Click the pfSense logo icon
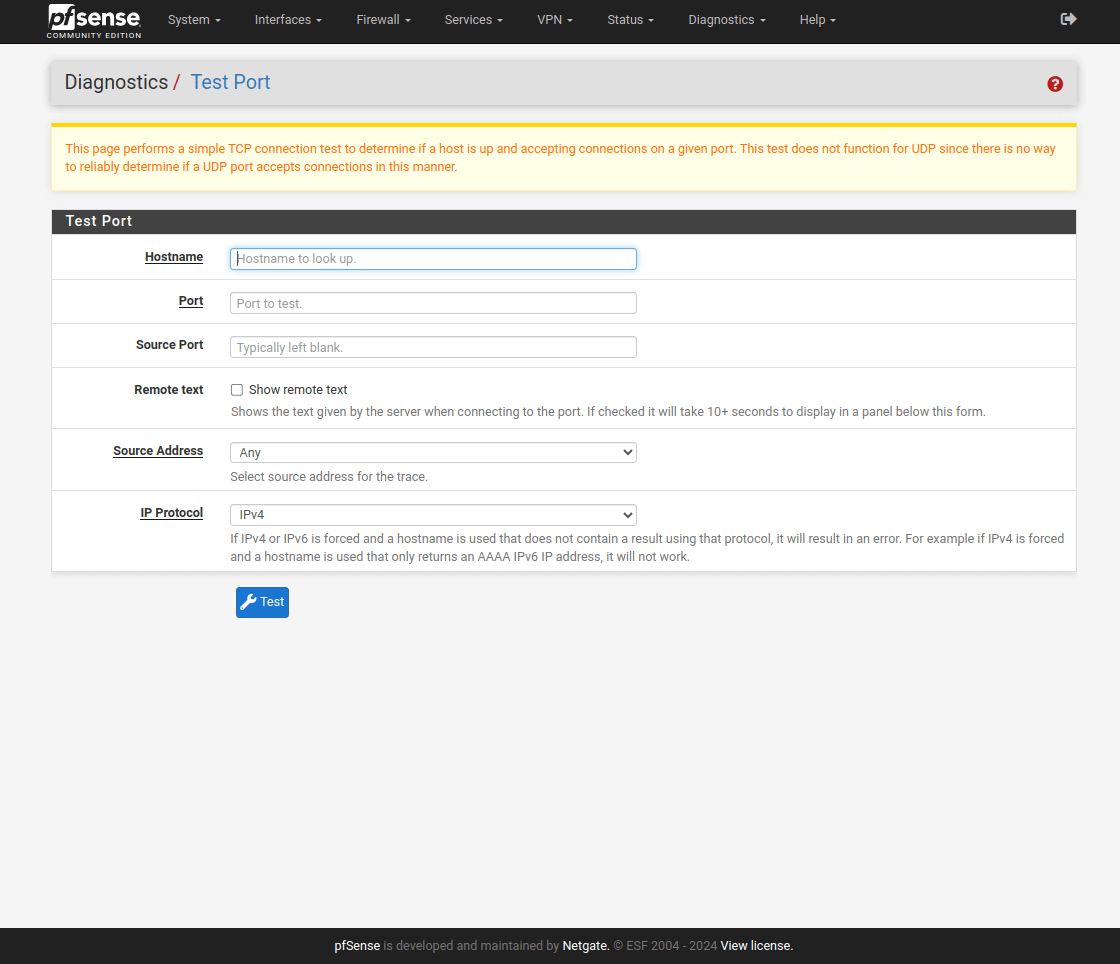This screenshot has height=964, width=1120. click(94, 20)
